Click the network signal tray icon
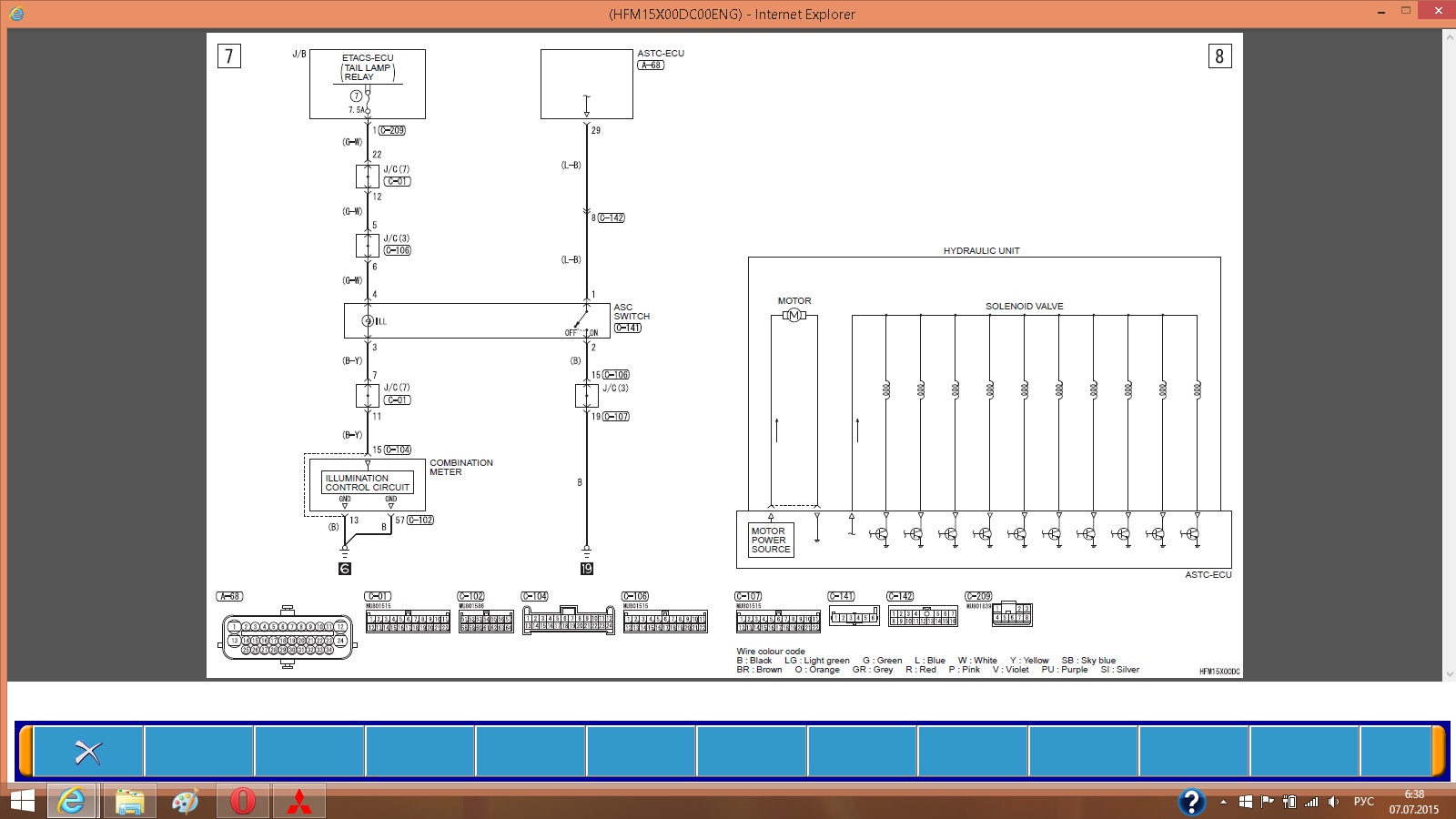Viewport: 1456px width, 819px height. pos(1311,802)
